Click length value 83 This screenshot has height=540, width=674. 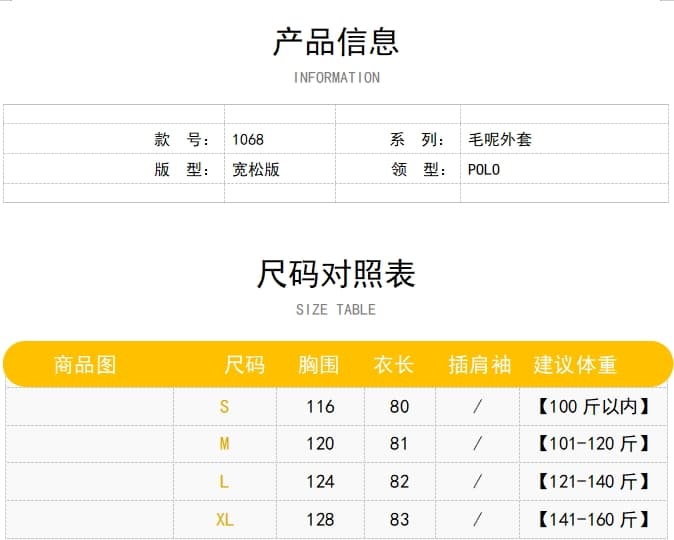pos(399,520)
